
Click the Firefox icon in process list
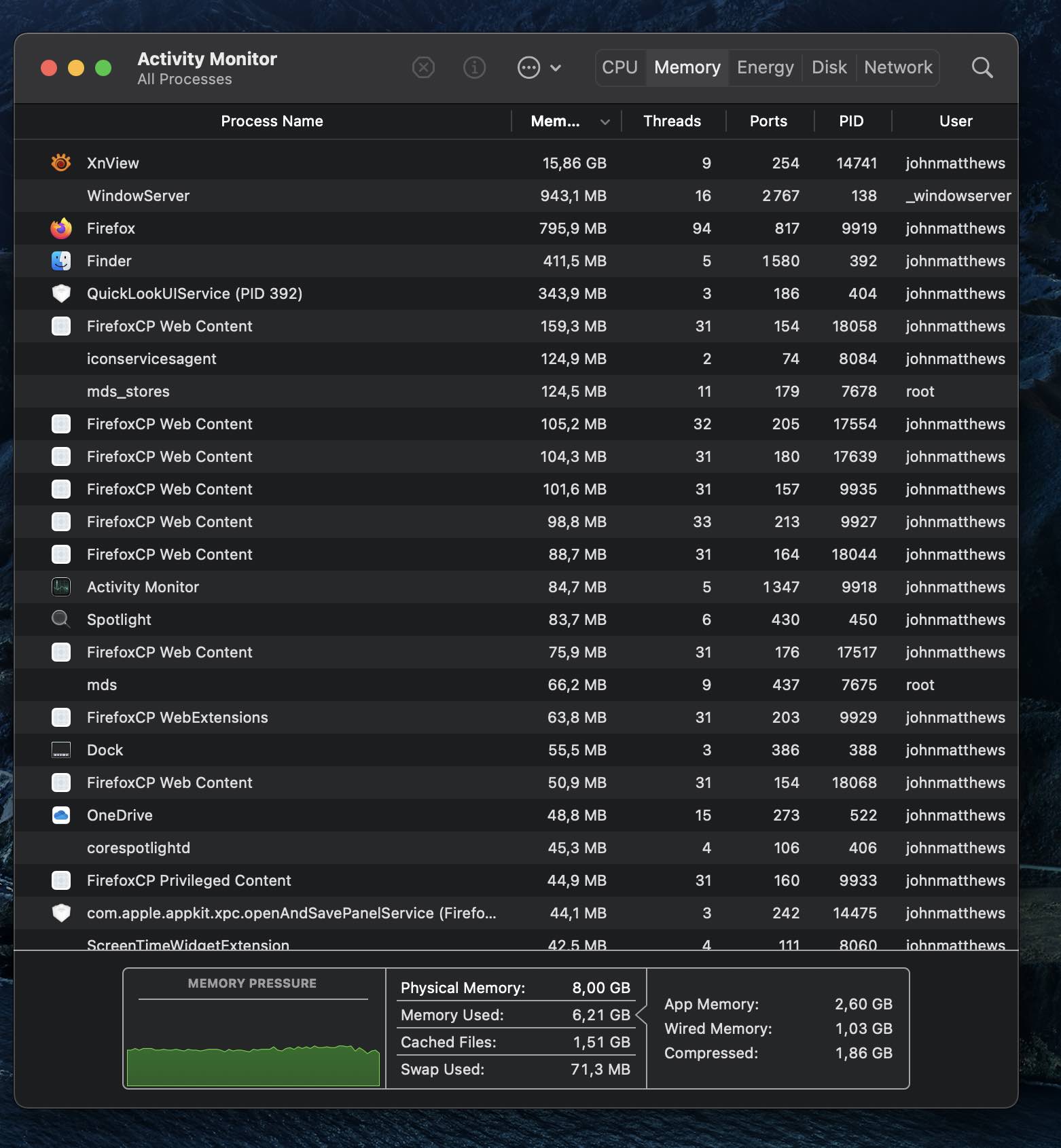pyautogui.click(x=61, y=228)
